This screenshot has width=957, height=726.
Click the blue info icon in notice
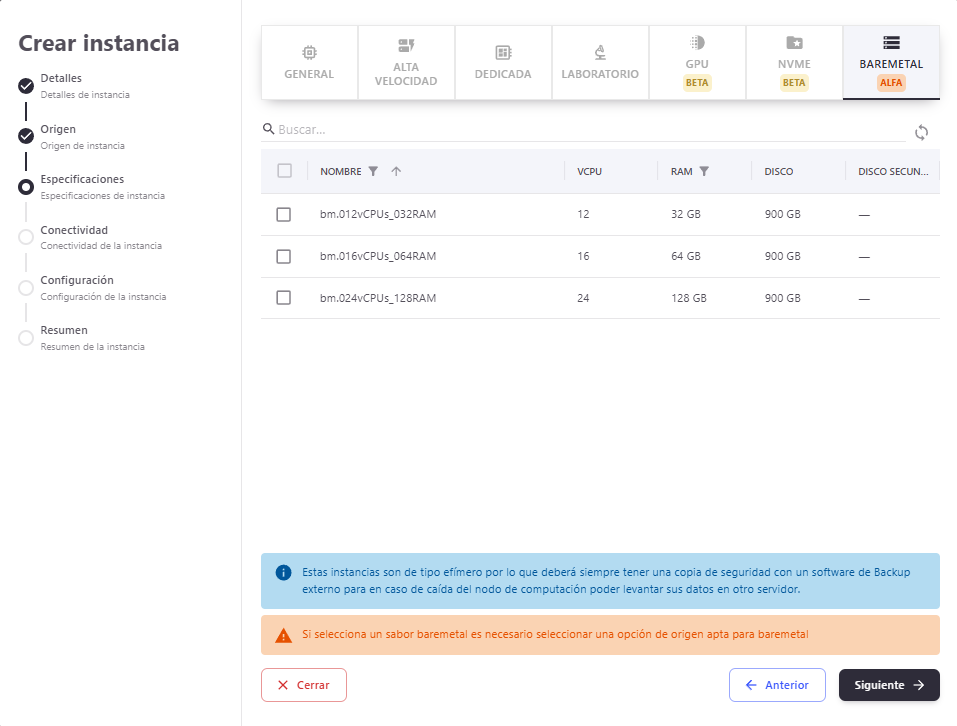pos(283,573)
